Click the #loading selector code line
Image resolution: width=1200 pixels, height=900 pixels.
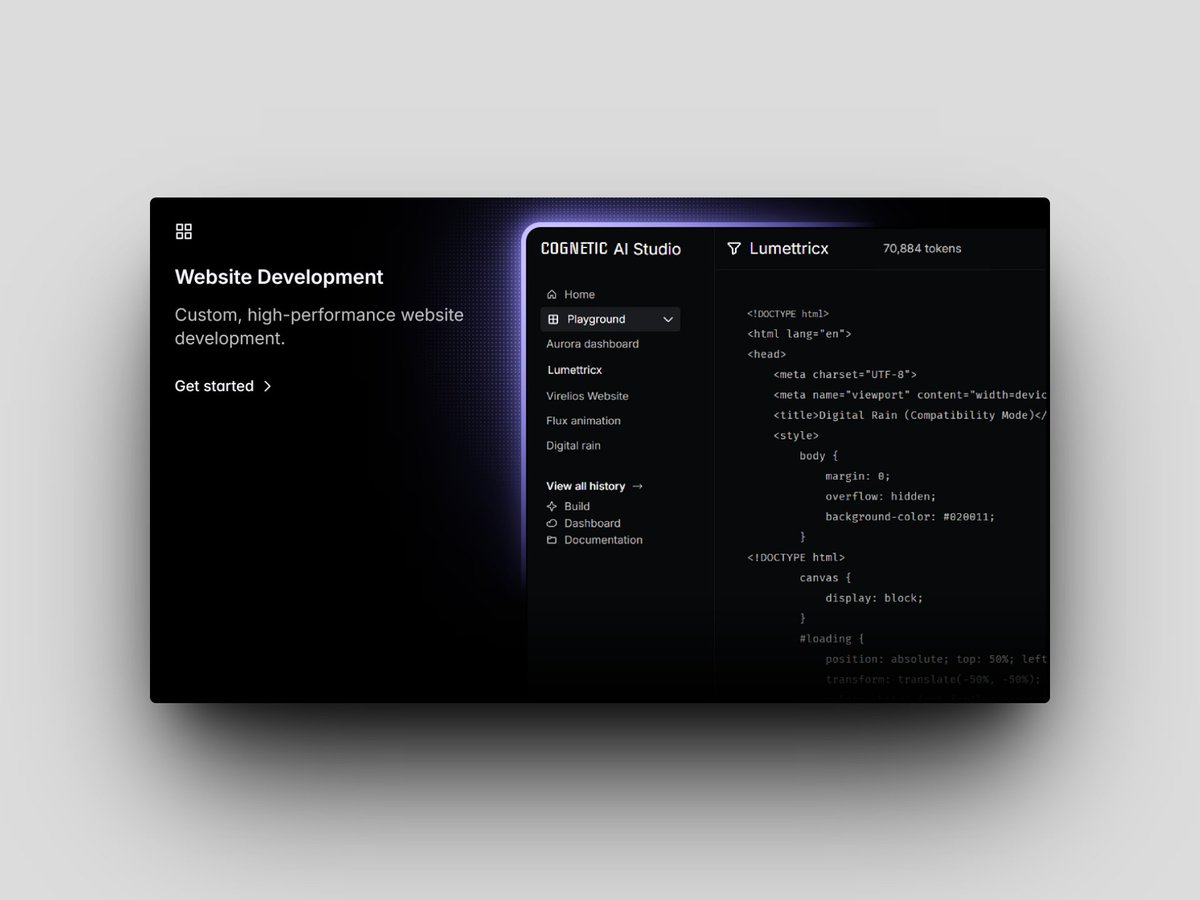click(x=831, y=638)
